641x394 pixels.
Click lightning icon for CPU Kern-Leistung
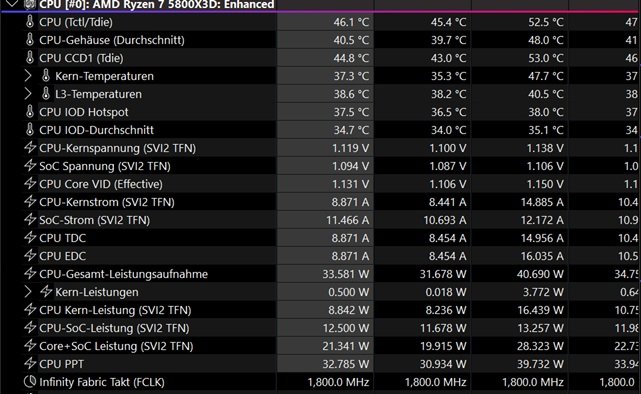coord(30,309)
